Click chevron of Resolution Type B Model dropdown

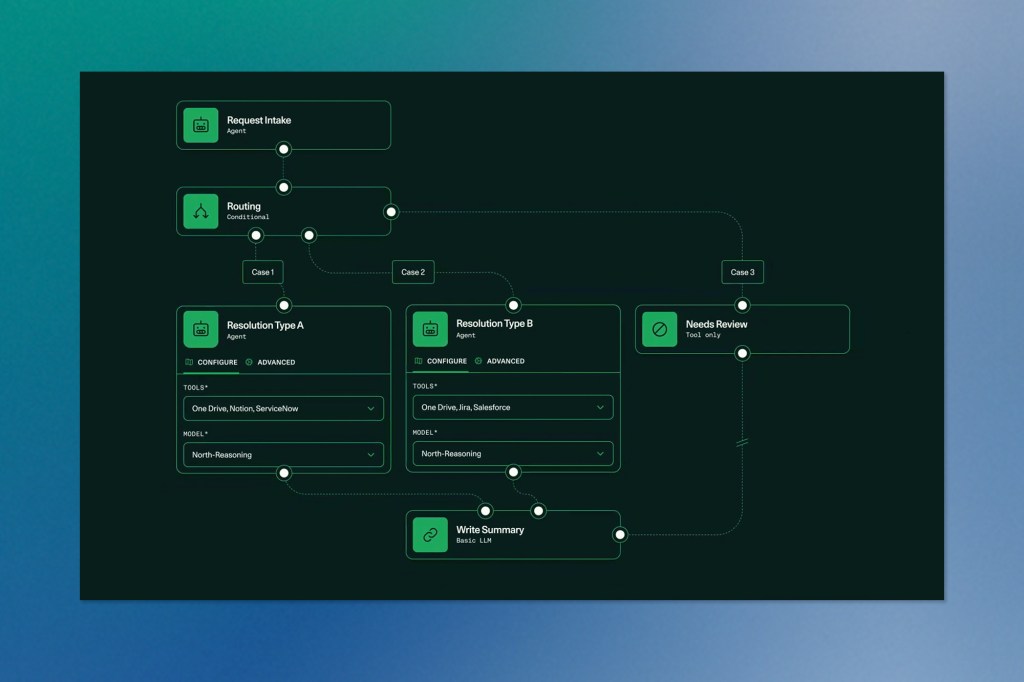[x=600, y=454]
